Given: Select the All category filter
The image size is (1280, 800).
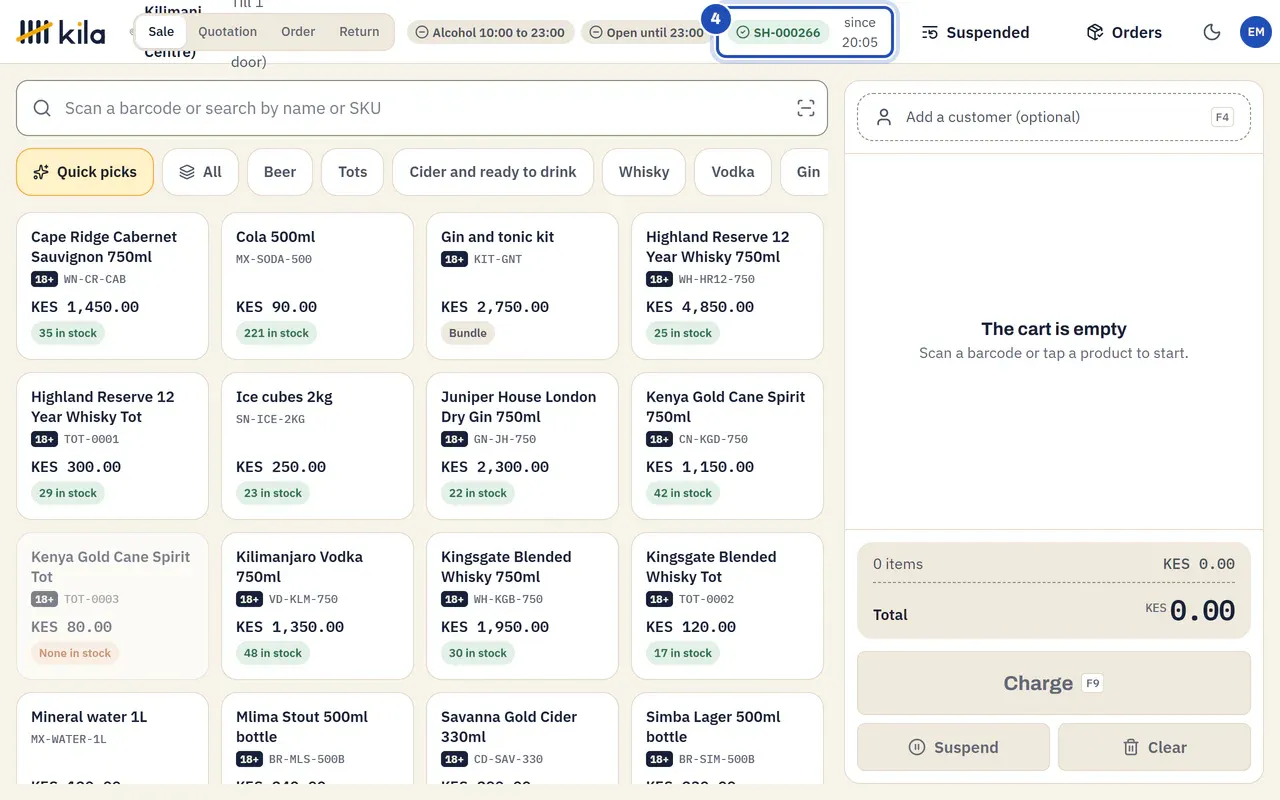Looking at the screenshot, I should [200, 172].
